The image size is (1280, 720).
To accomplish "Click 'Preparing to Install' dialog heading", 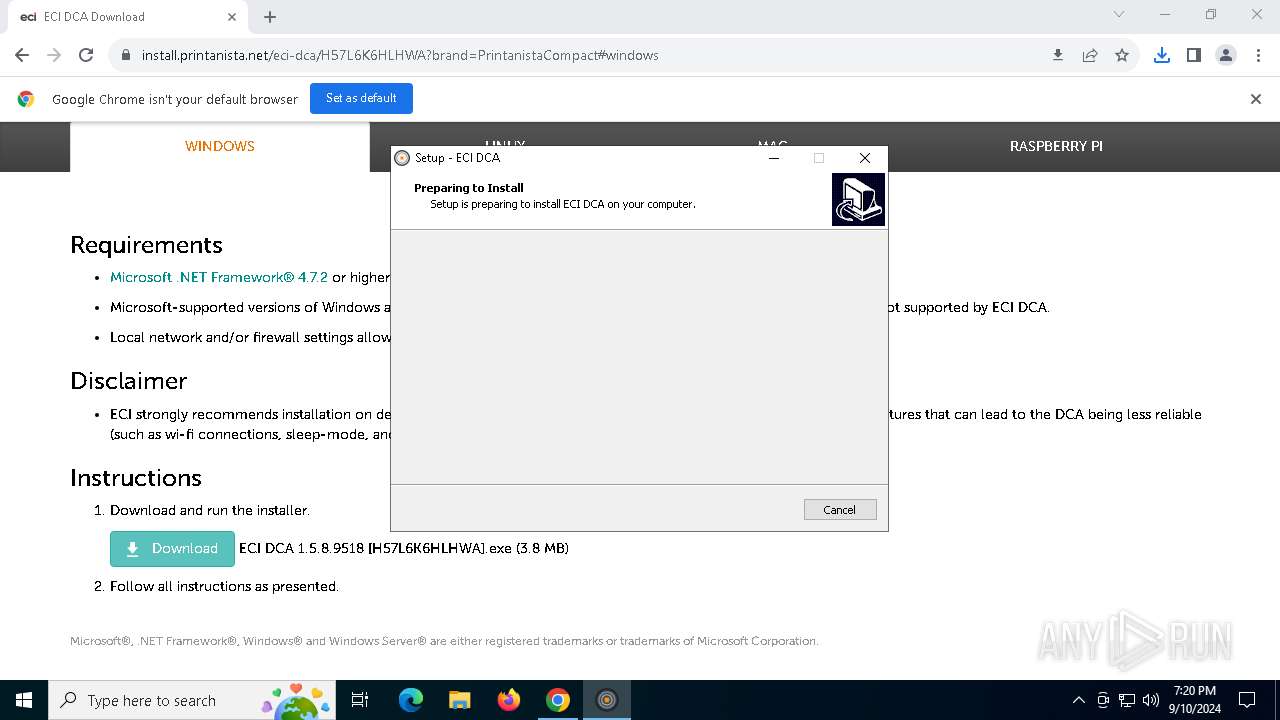I will (469, 188).
